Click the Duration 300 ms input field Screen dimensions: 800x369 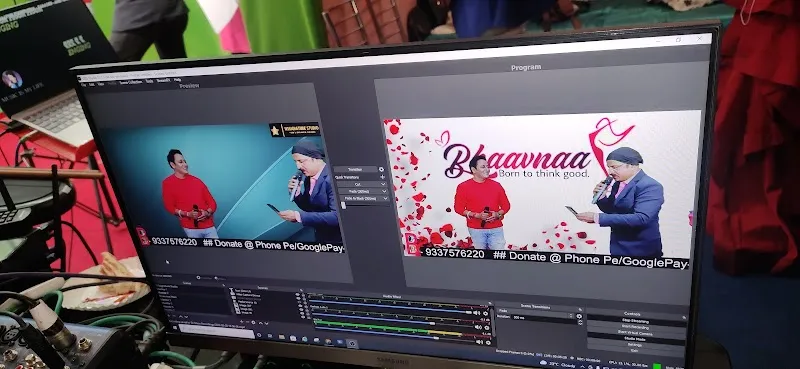543,319
